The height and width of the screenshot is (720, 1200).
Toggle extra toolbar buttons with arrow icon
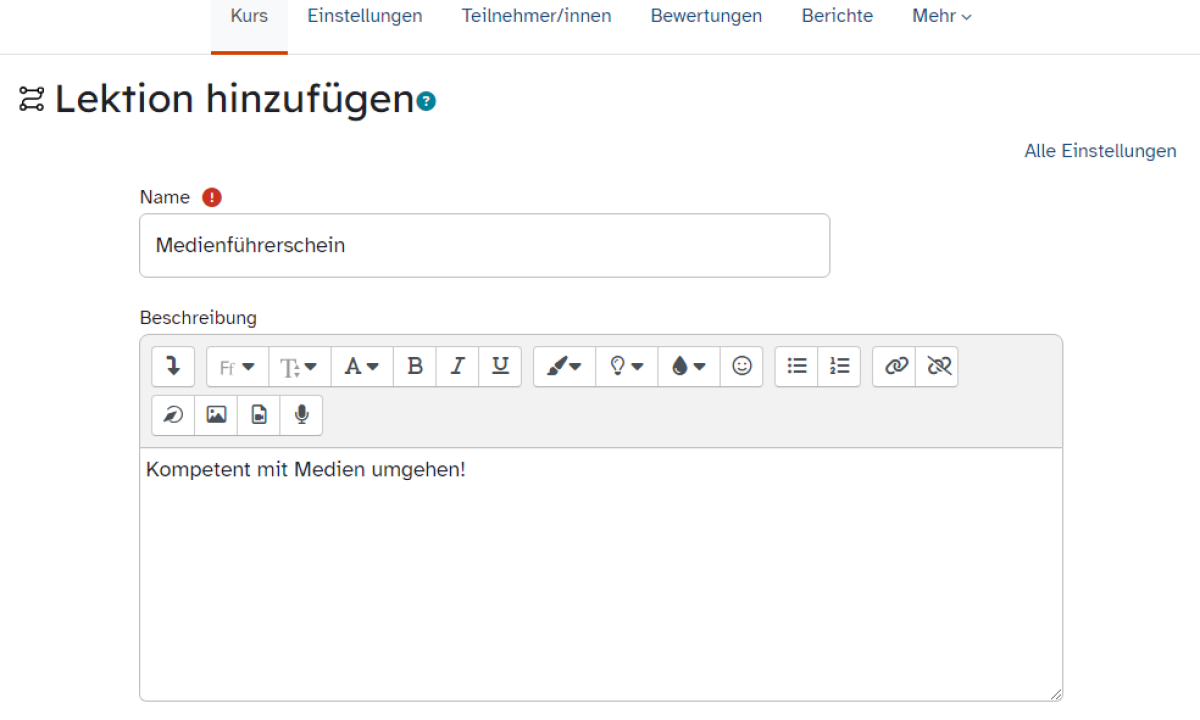173,367
